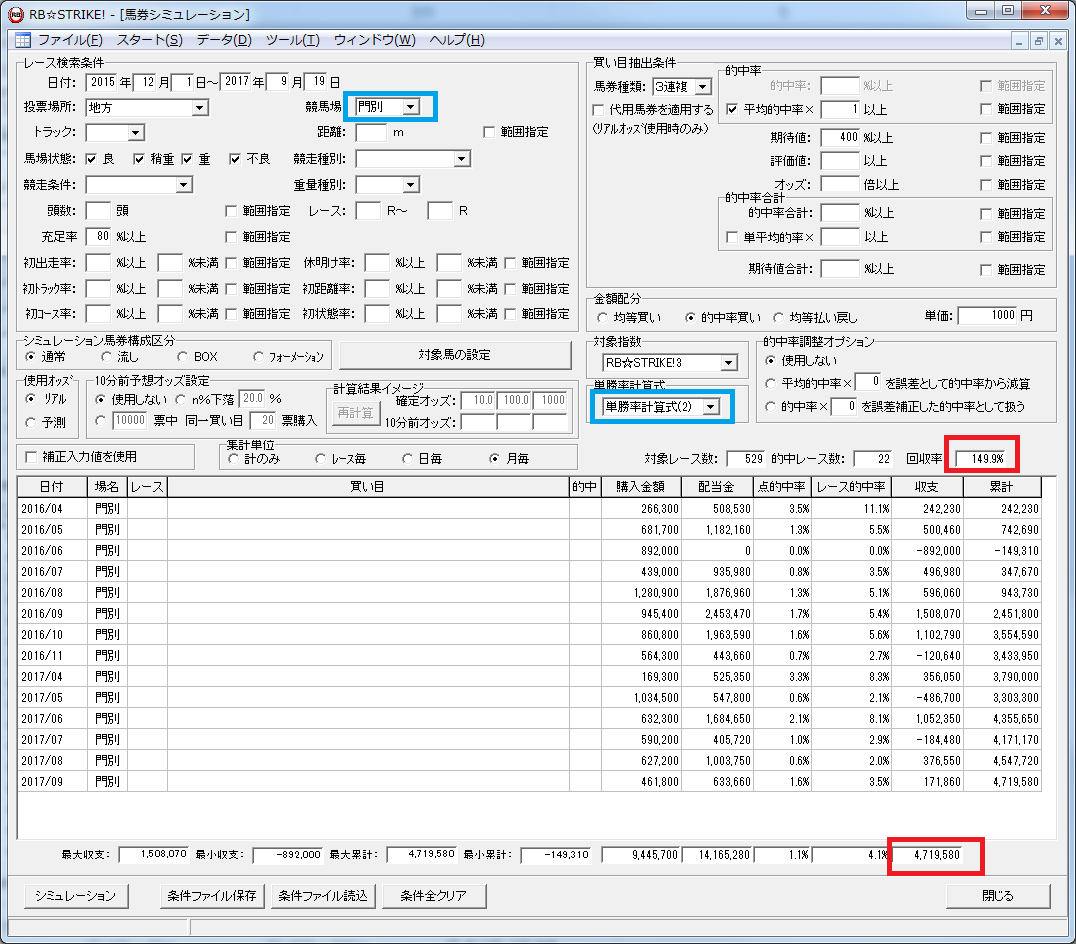Check 範囲指定 for 期待値 row
The height and width of the screenshot is (944, 1076).
pyautogui.click(x=986, y=138)
